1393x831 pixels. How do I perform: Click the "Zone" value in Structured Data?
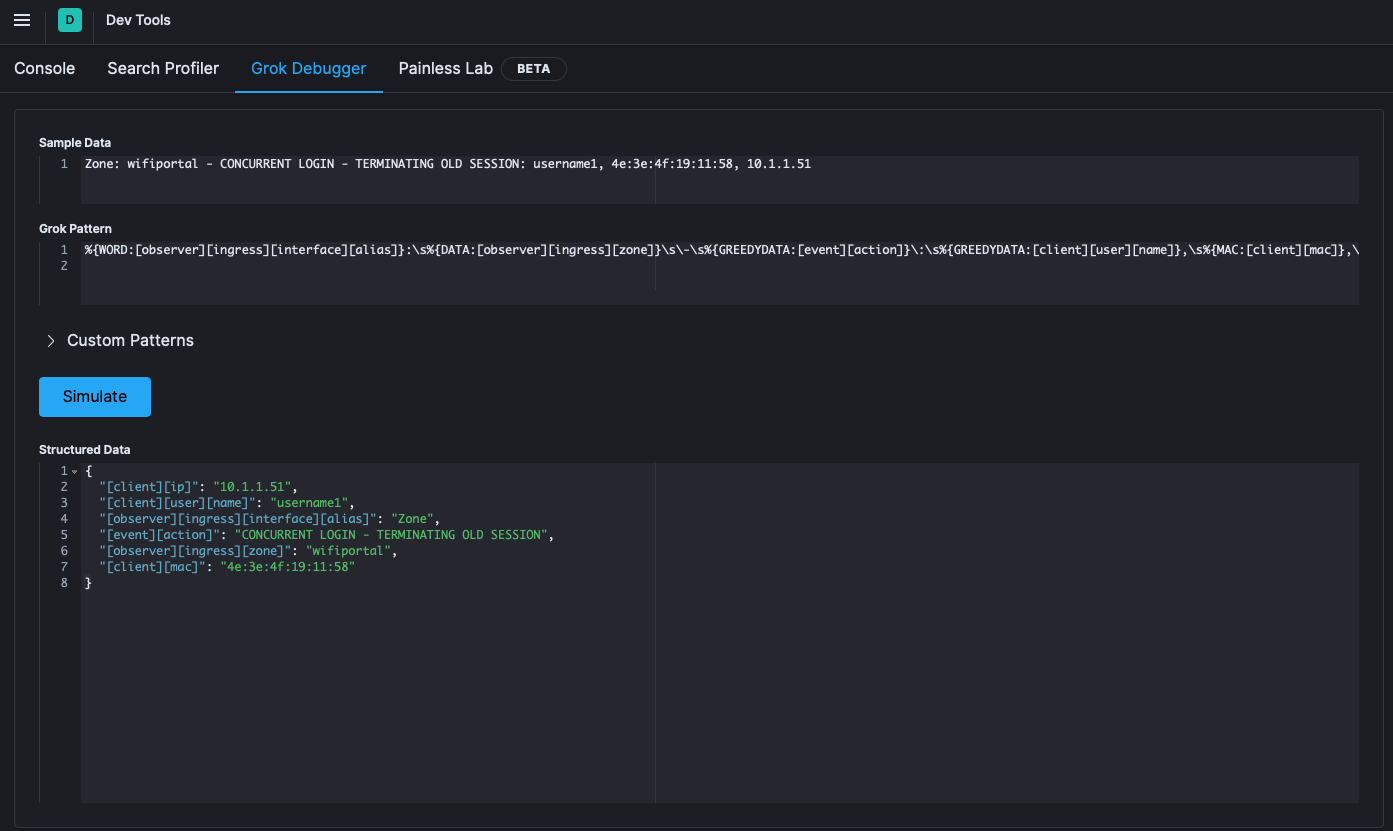click(412, 519)
